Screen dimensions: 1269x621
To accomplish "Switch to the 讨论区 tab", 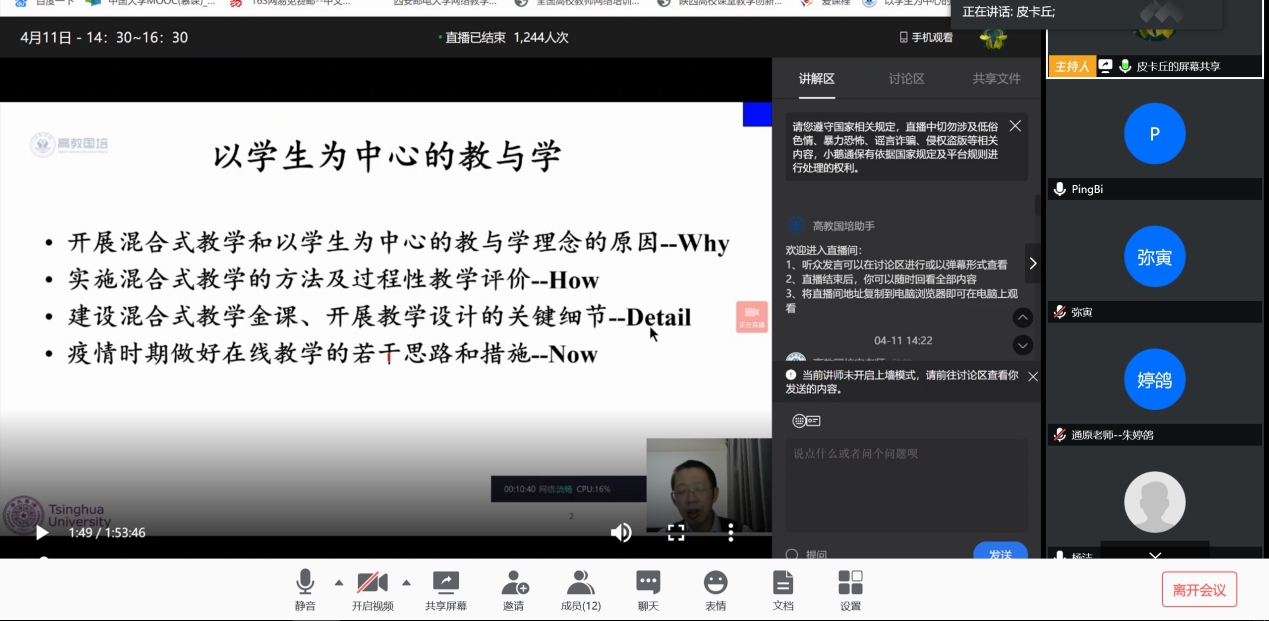I will [906, 79].
